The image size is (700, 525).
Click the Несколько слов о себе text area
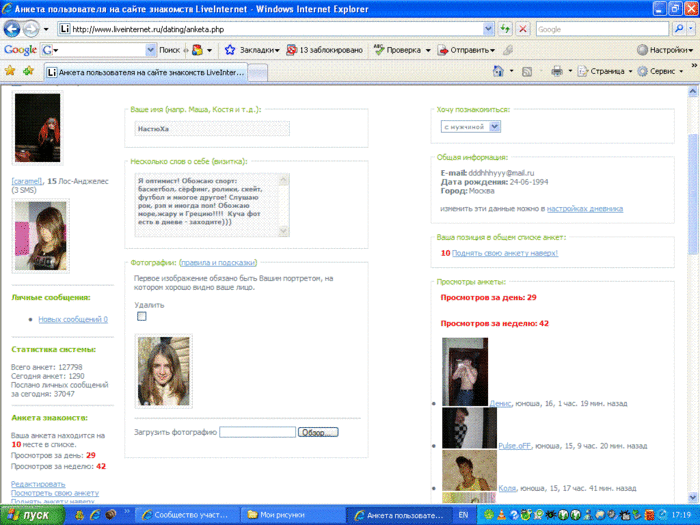pyautogui.click(x=212, y=205)
